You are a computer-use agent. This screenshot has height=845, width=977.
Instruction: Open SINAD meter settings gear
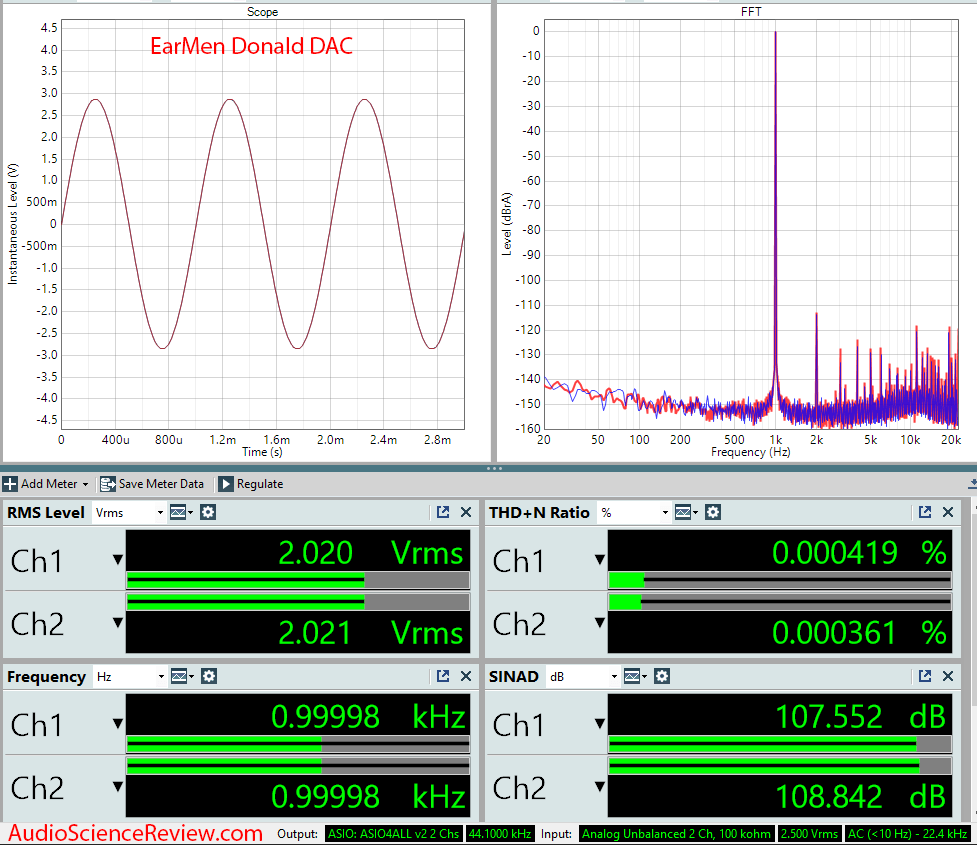point(662,676)
